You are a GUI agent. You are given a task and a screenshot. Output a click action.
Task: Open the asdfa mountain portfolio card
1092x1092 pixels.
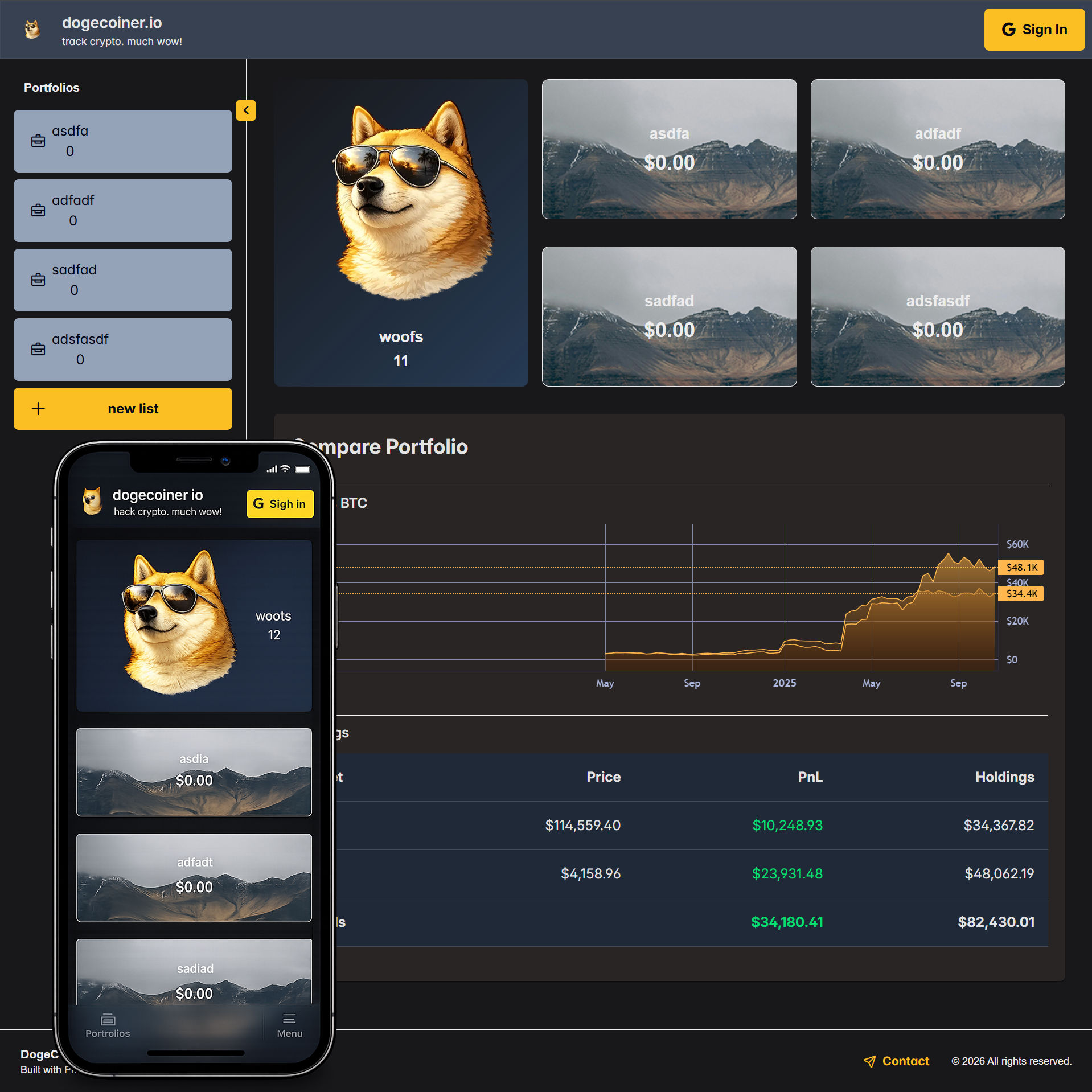pos(669,149)
